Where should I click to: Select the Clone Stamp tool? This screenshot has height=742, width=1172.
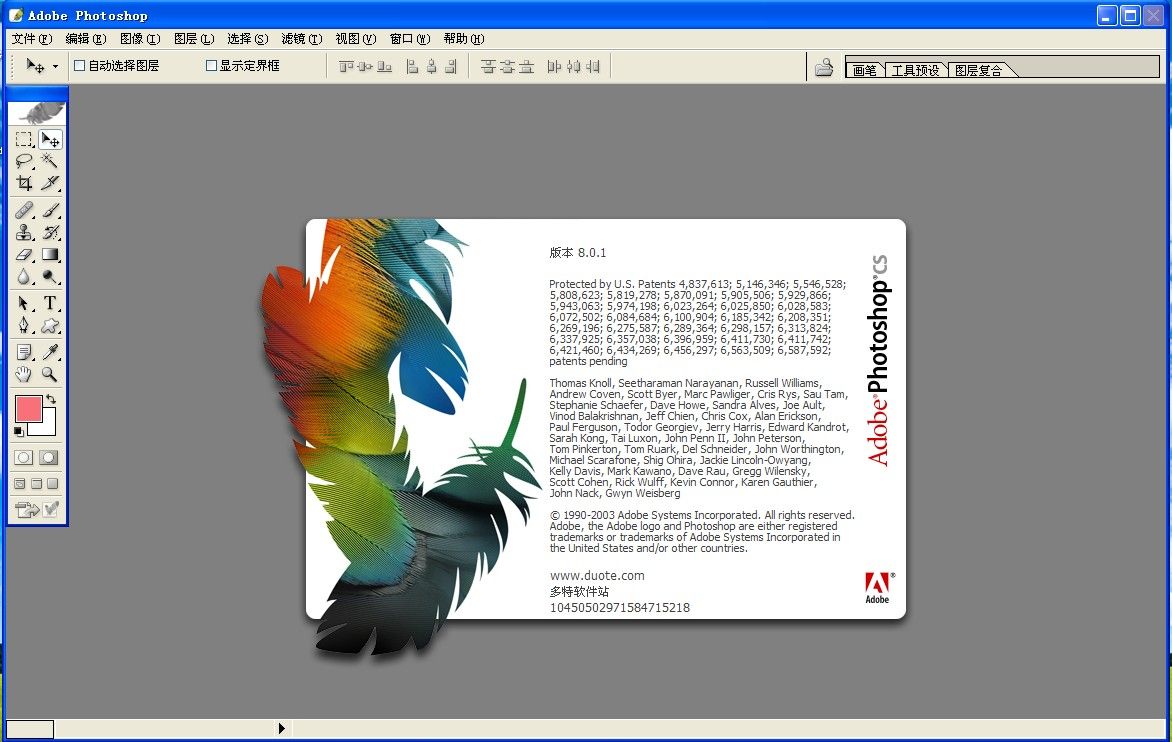pyautogui.click(x=24, y=232)
